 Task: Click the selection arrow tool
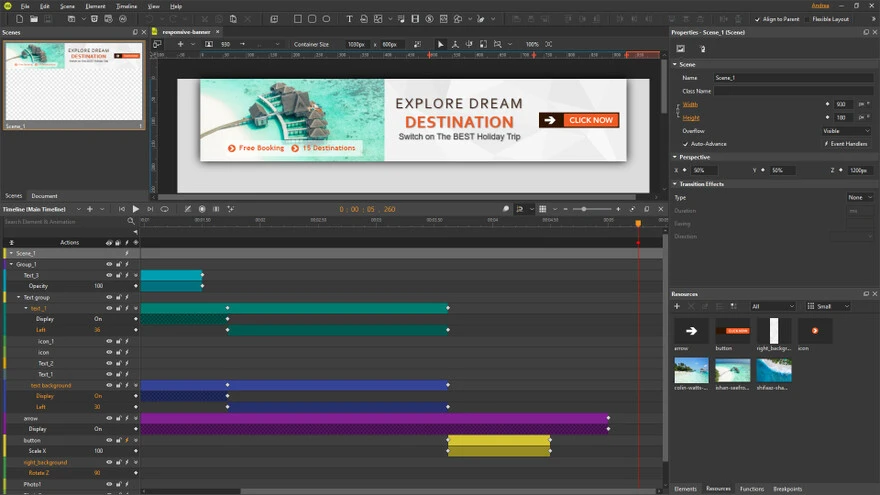(x=440, y=44)
